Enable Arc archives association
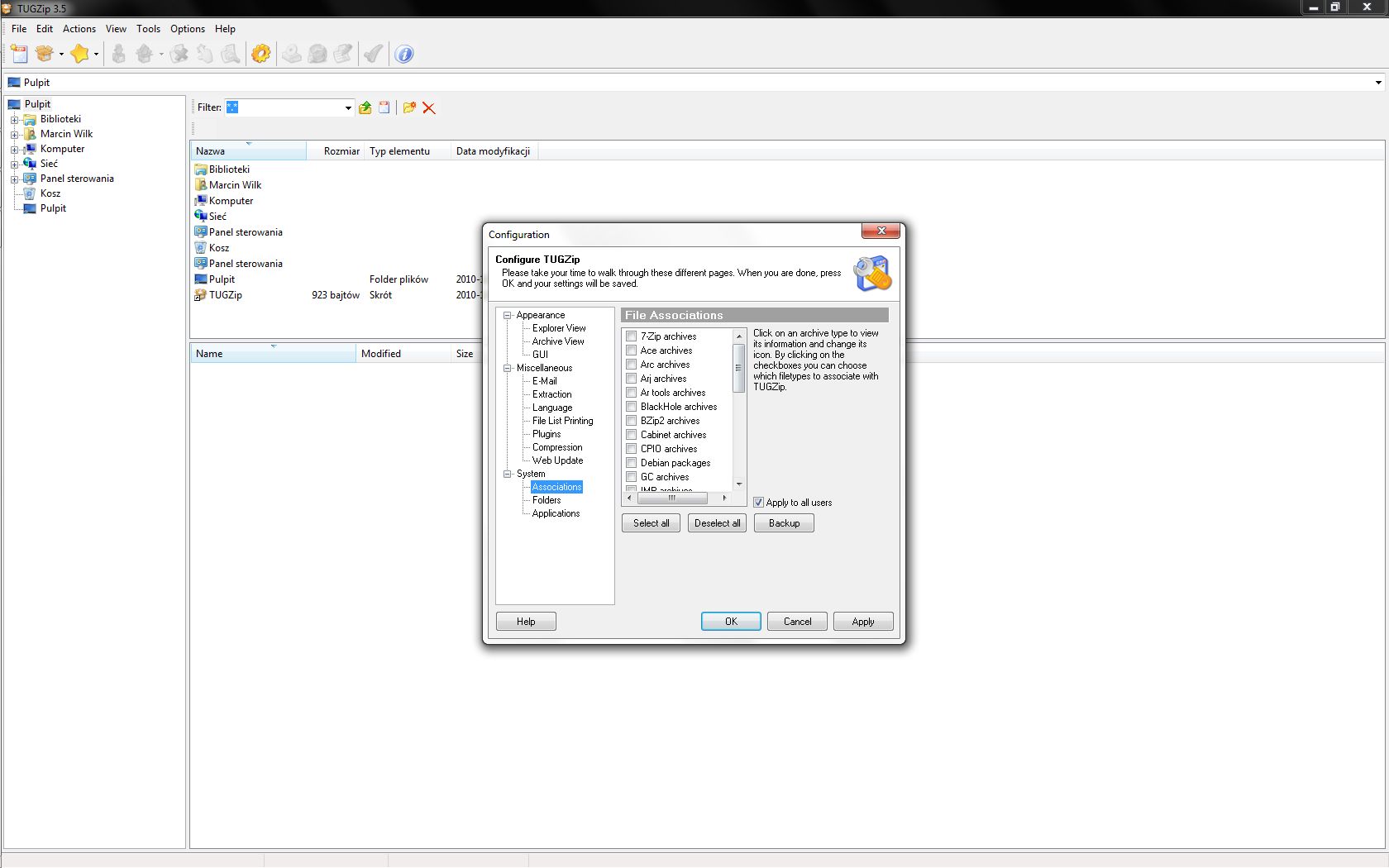Screen dimensions: 1389x868 [632, 365]
